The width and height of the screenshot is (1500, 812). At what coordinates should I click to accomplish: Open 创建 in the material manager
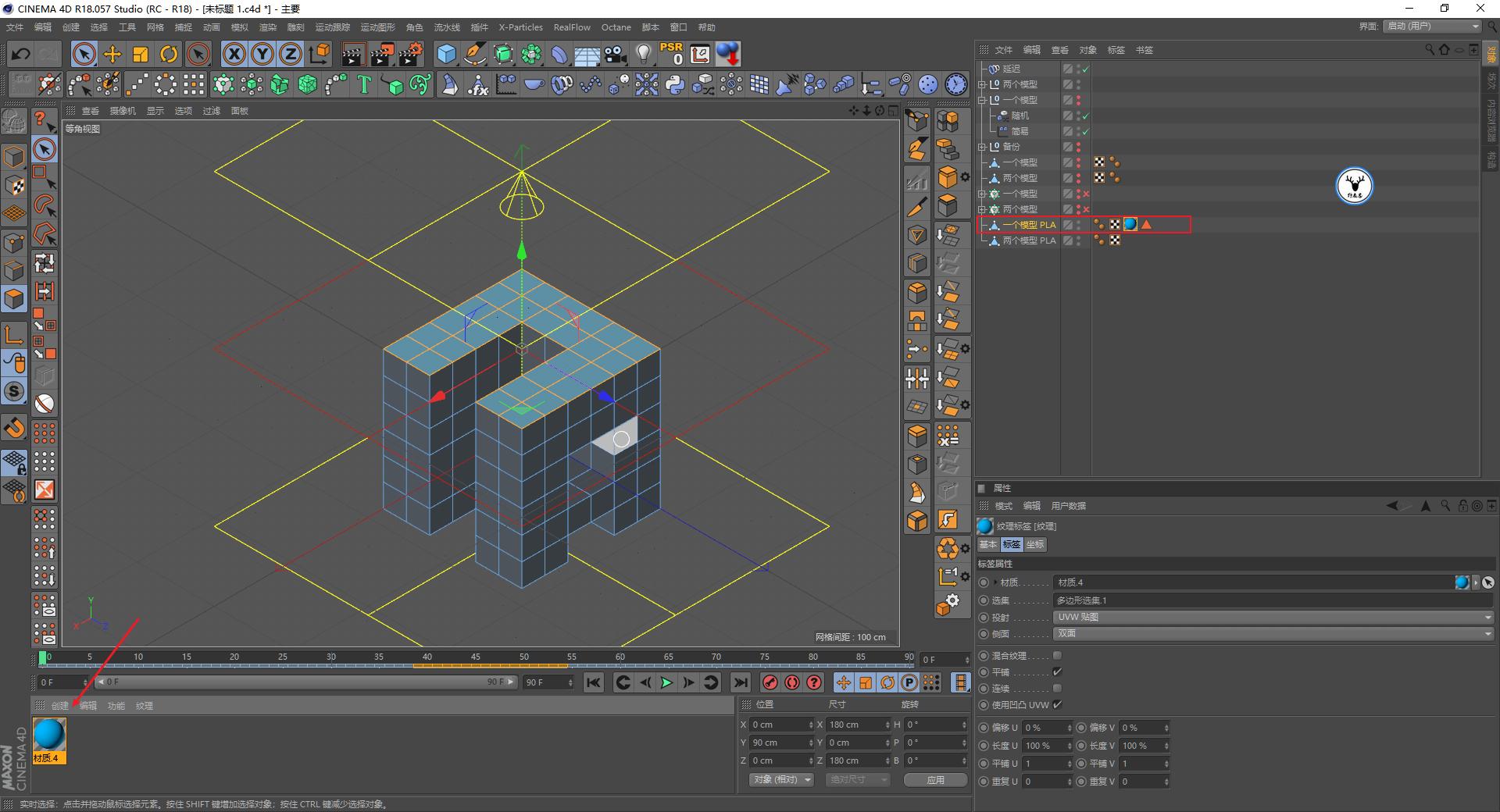pos(60,706)
